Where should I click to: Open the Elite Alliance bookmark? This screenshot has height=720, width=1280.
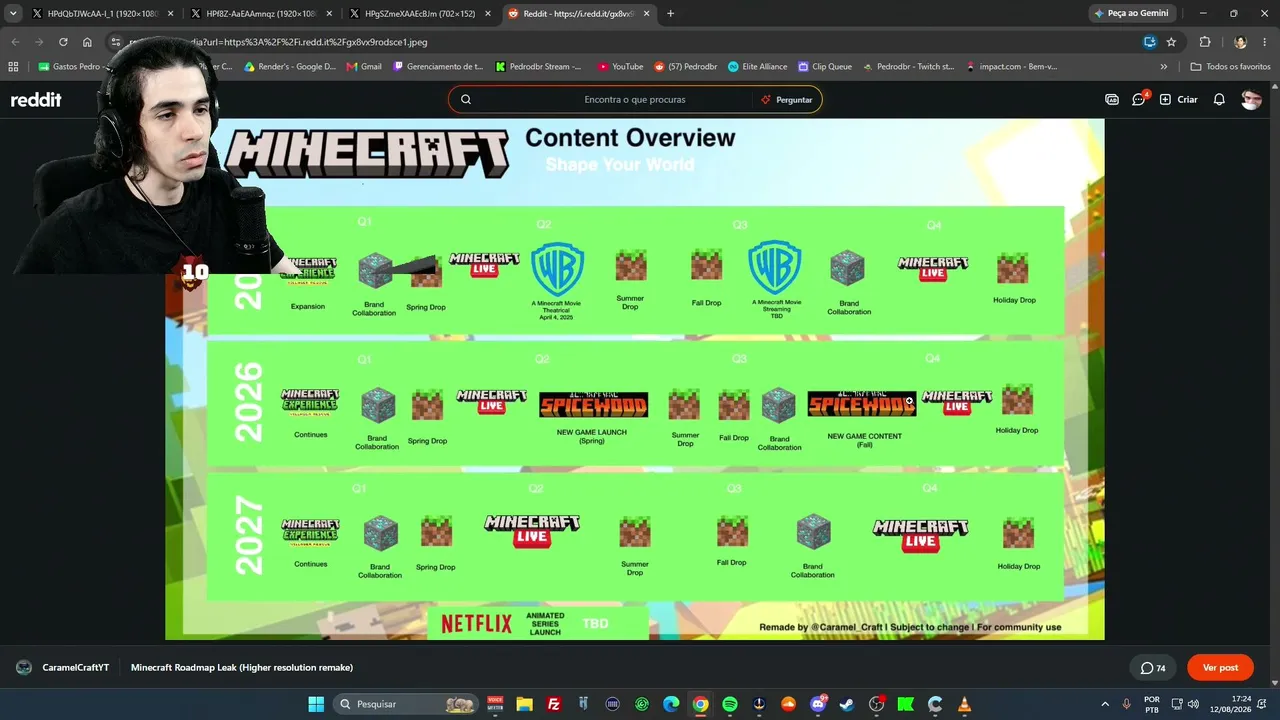757,67
